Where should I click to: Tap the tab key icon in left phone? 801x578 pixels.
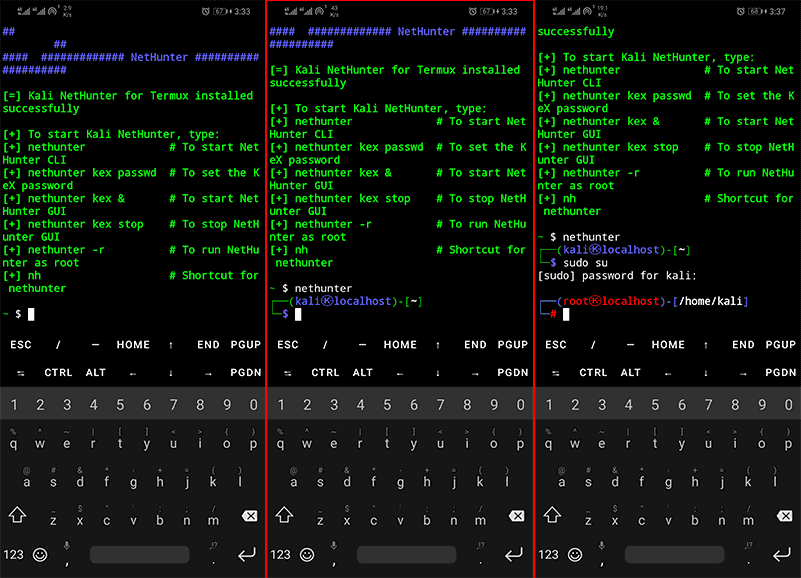[x=20, y=374]
